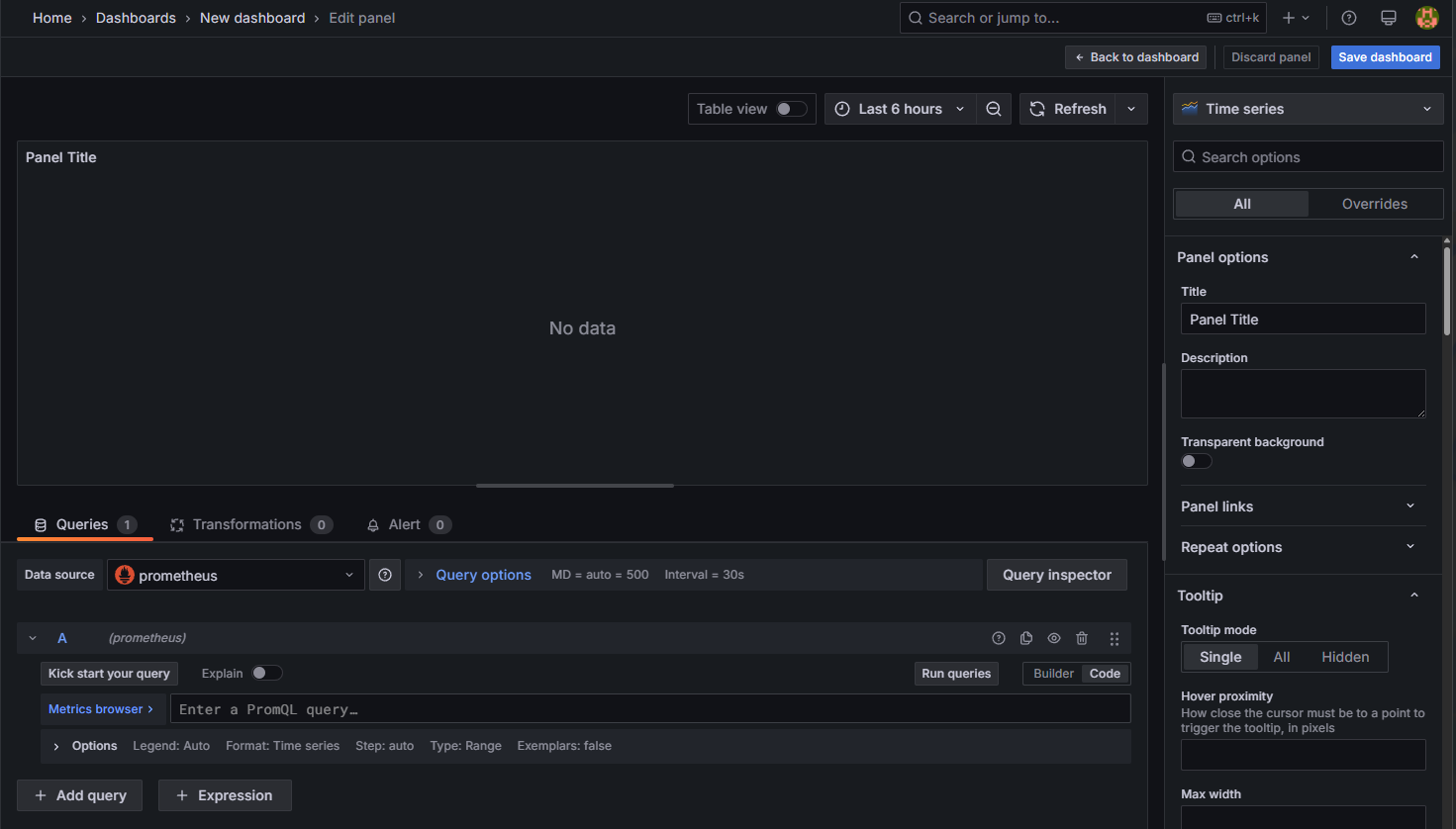The height and width of the screenshot is (829, 1456).
Task: Click the Transformations tab icon
Action: 177,525
